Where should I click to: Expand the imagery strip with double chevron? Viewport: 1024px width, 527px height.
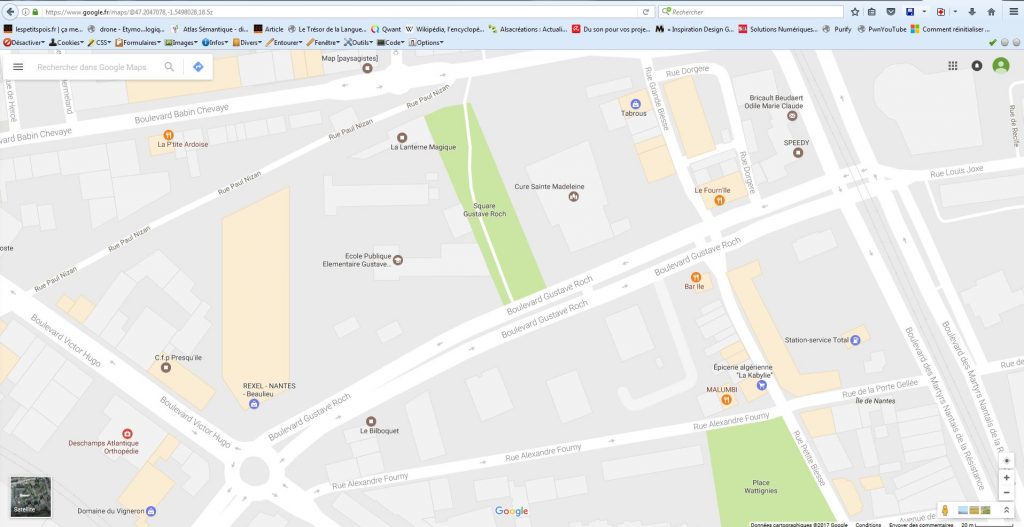pos(1007,511)
